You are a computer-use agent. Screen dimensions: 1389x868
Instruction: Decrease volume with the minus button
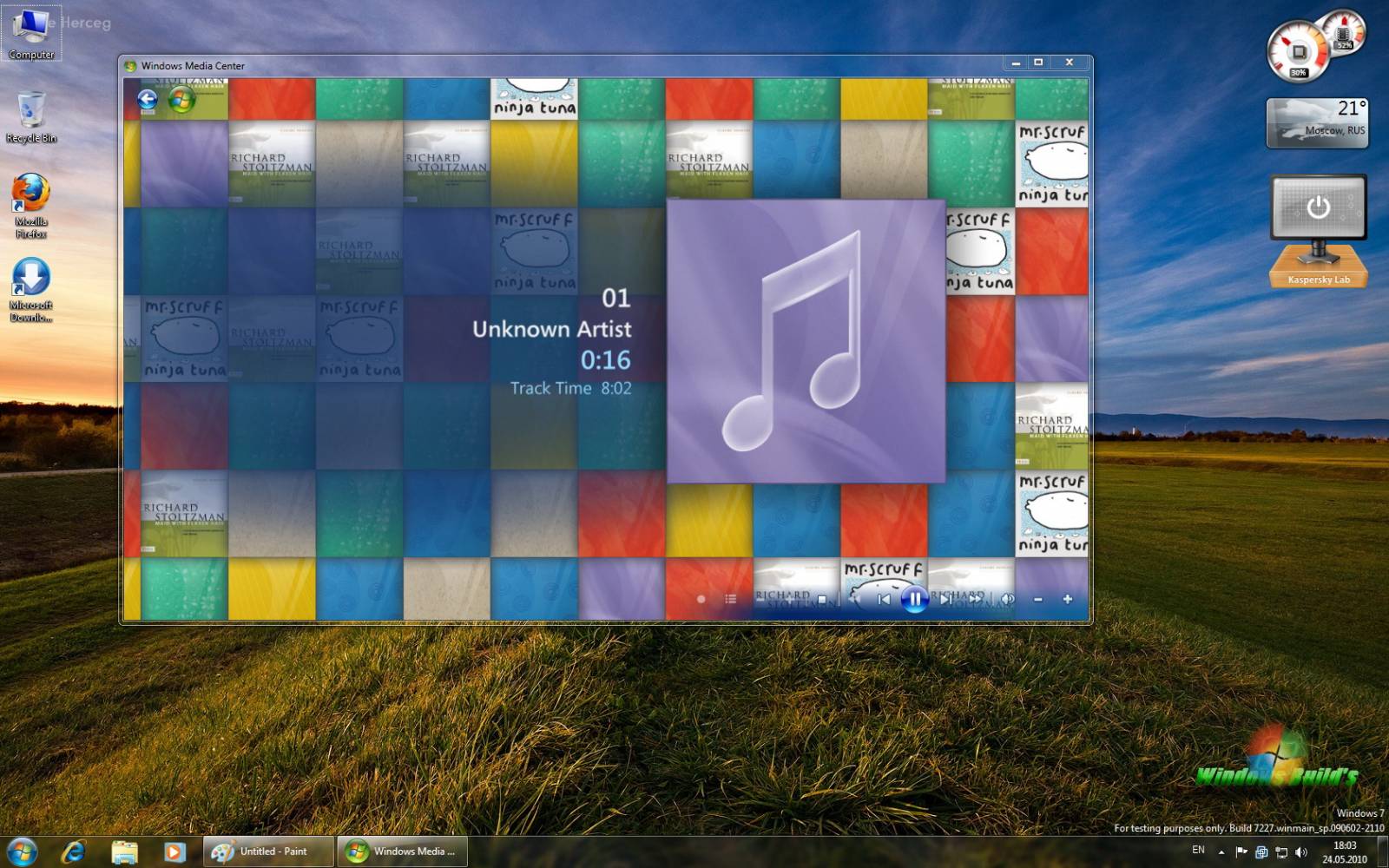click(1037, 599)
